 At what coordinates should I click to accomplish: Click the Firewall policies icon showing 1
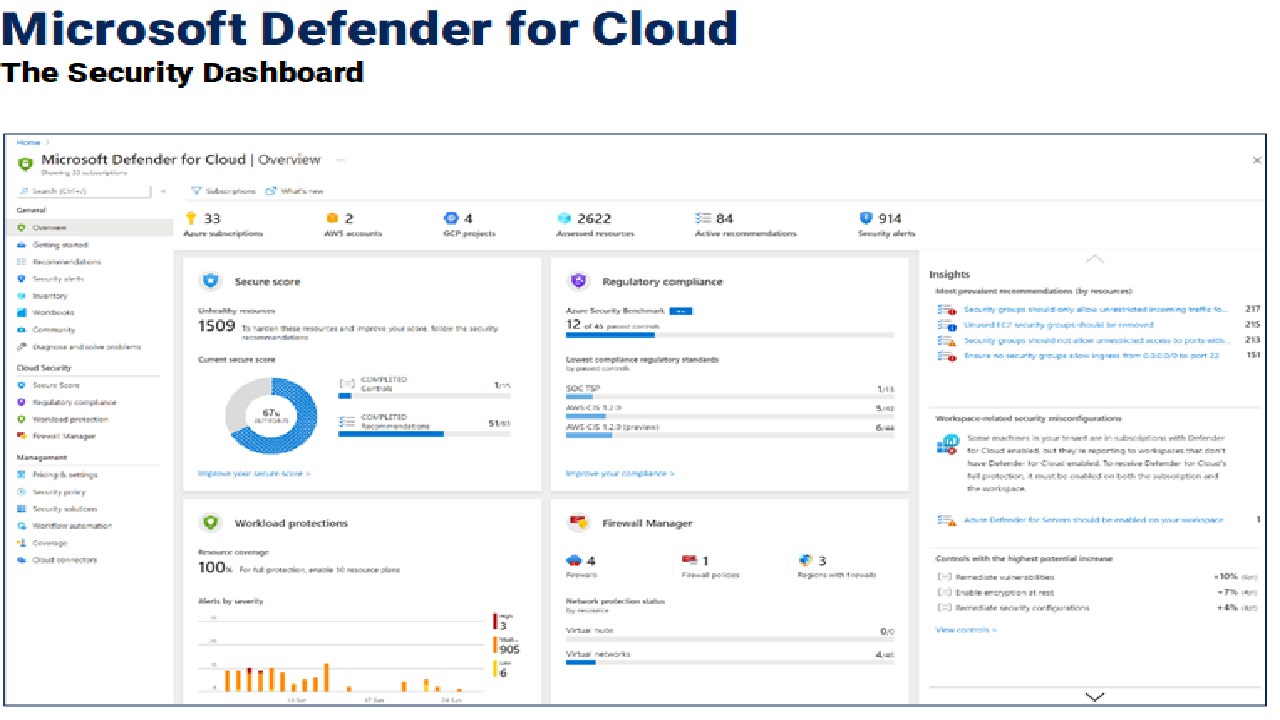tap(690, 561)
